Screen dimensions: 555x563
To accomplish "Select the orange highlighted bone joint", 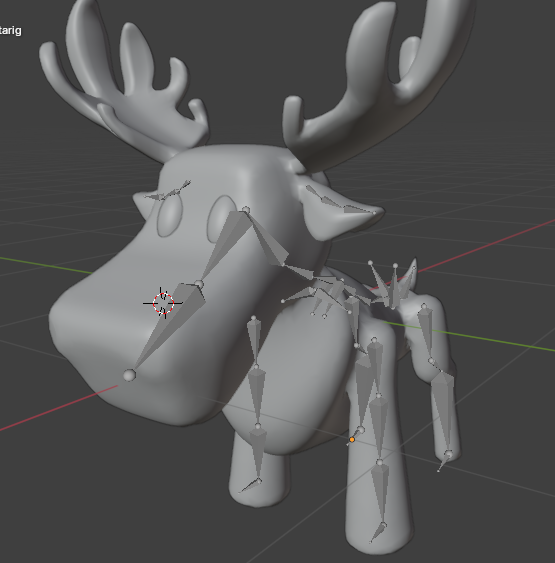I will [352, 439].
